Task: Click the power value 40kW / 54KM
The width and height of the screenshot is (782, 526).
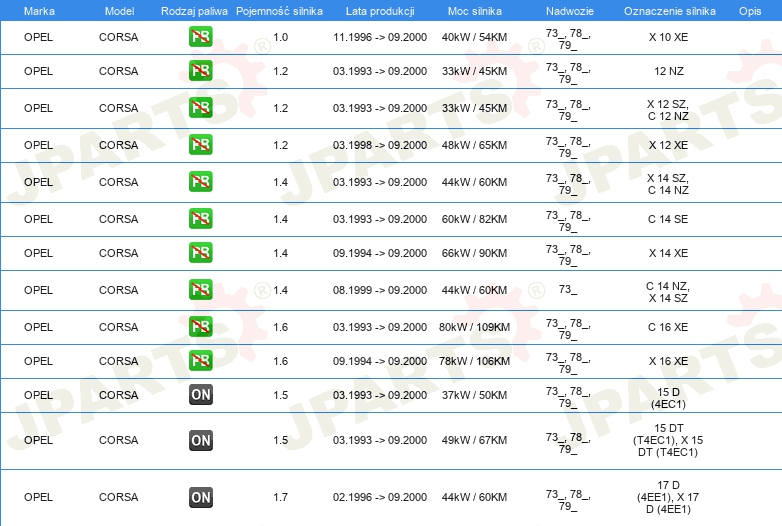Action: point(474,37)
